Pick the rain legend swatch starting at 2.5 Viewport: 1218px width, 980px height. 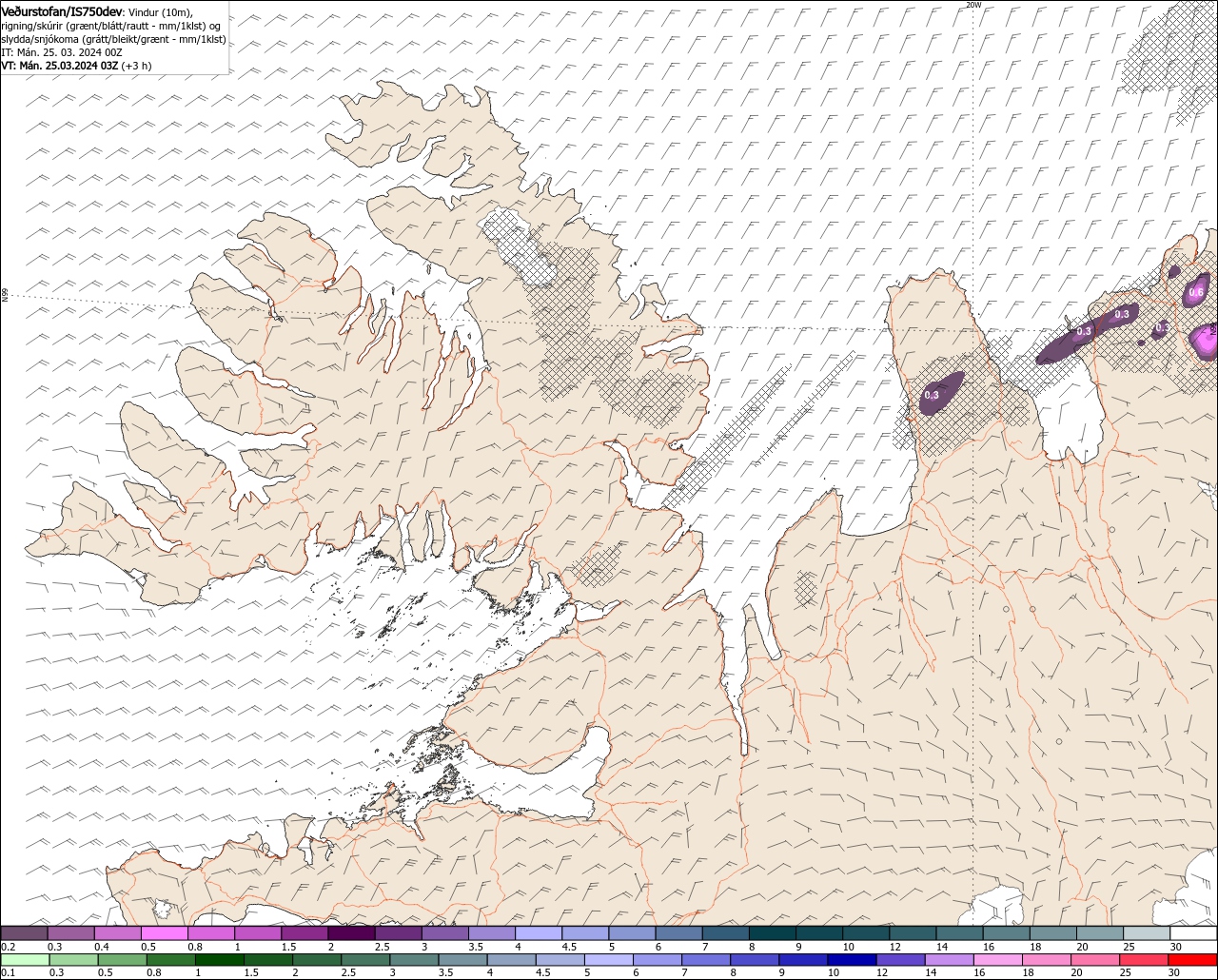(x=365, y=959)
